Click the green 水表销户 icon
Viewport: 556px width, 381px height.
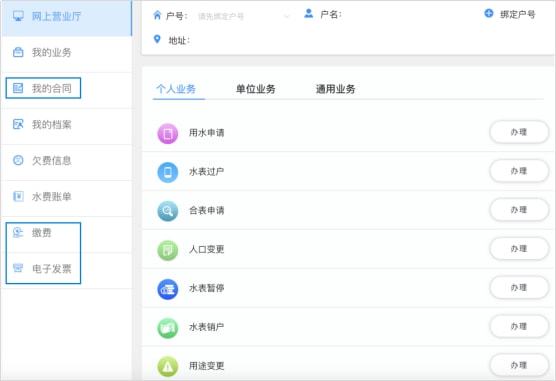click(167, 327)
